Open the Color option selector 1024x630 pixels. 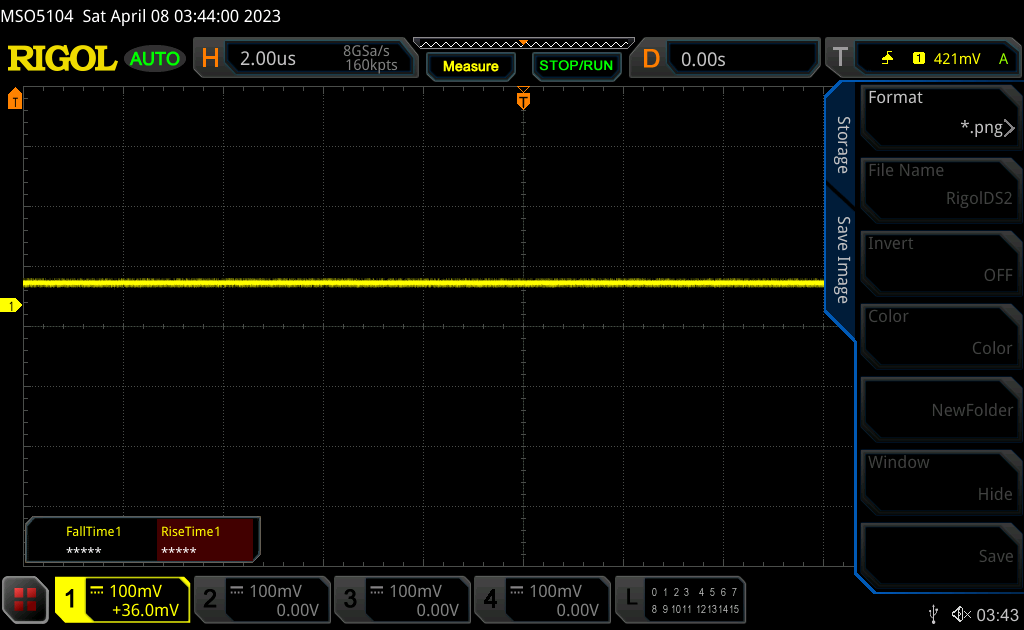[939, 333]
